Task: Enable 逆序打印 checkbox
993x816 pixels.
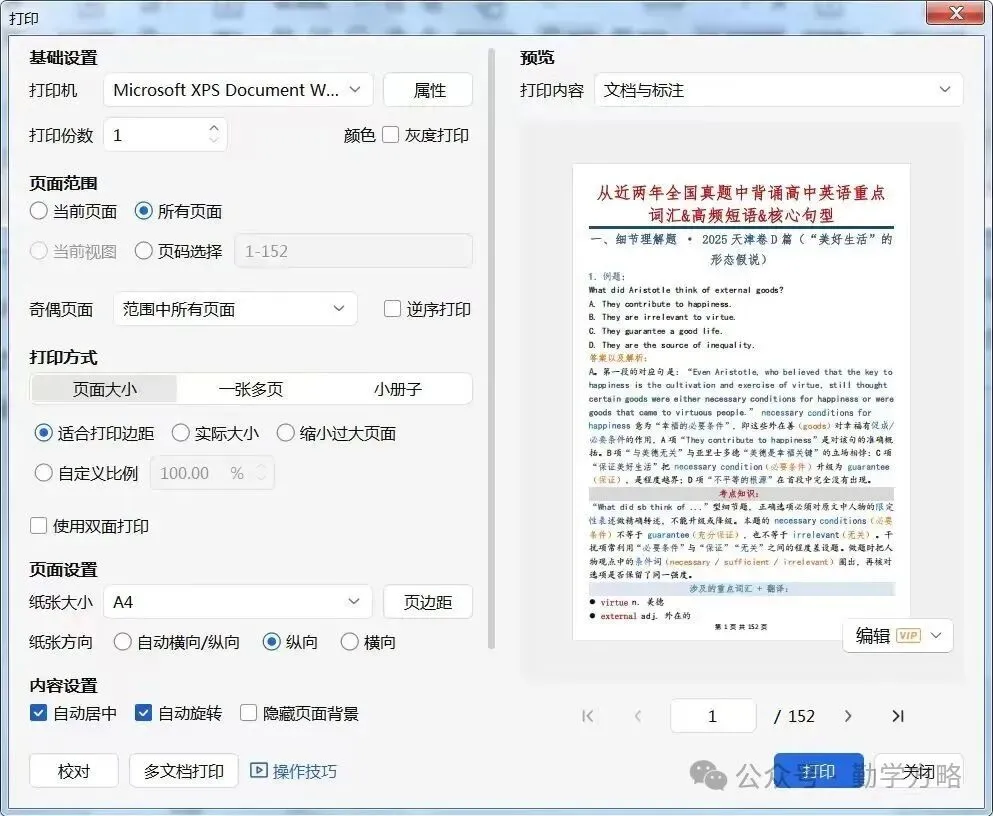Action: pyautogui.click(x=393, y=309)
